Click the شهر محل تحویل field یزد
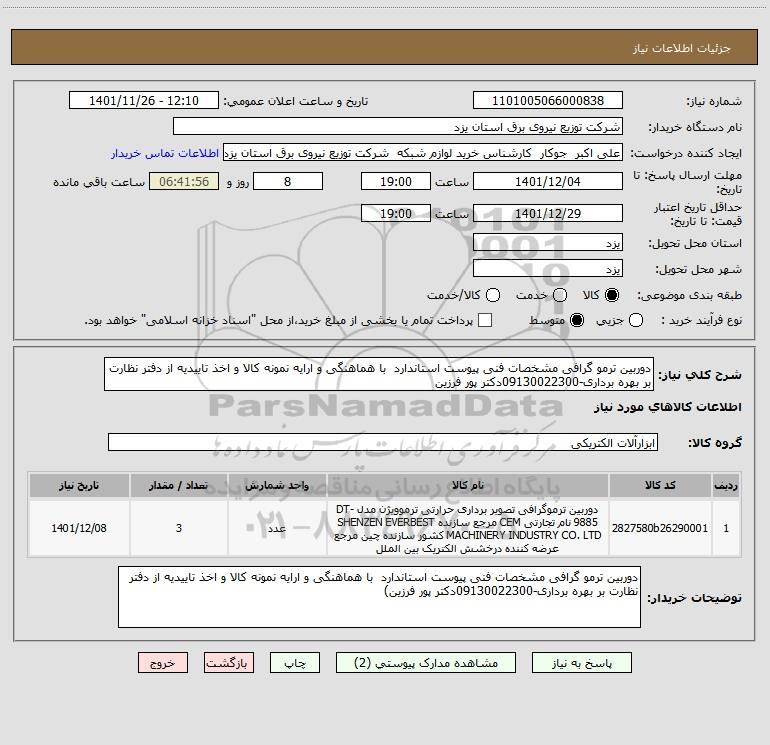The image size is (770, 745). [x=548, y=269]
